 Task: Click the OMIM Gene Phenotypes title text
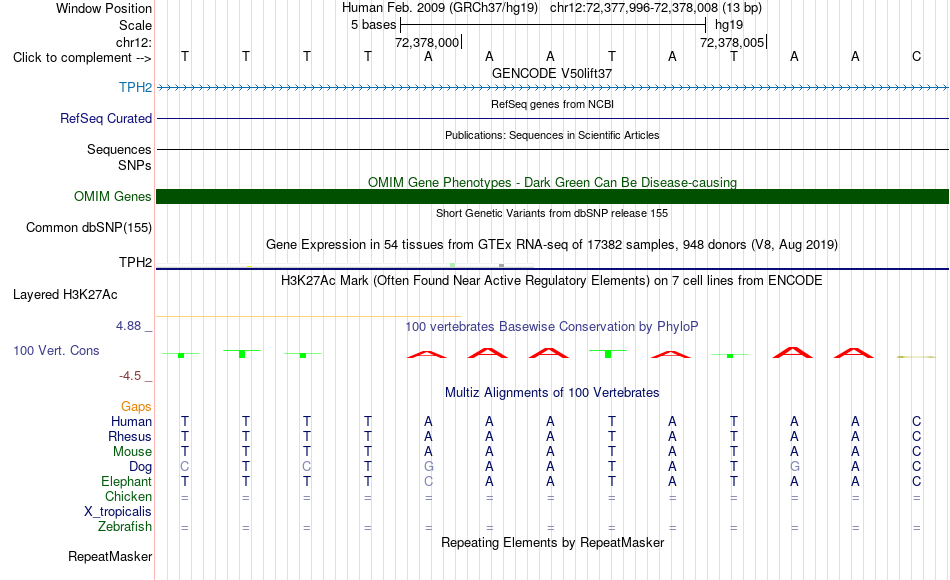point(552,182)
